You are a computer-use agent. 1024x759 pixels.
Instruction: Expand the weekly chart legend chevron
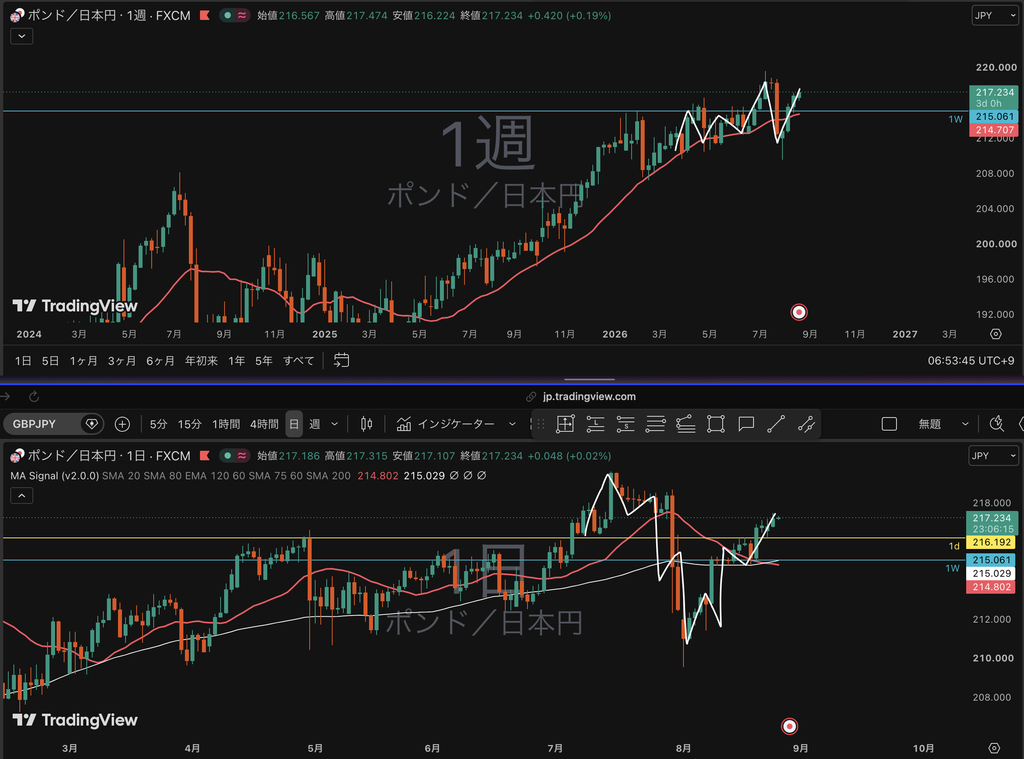coord(22,36)
